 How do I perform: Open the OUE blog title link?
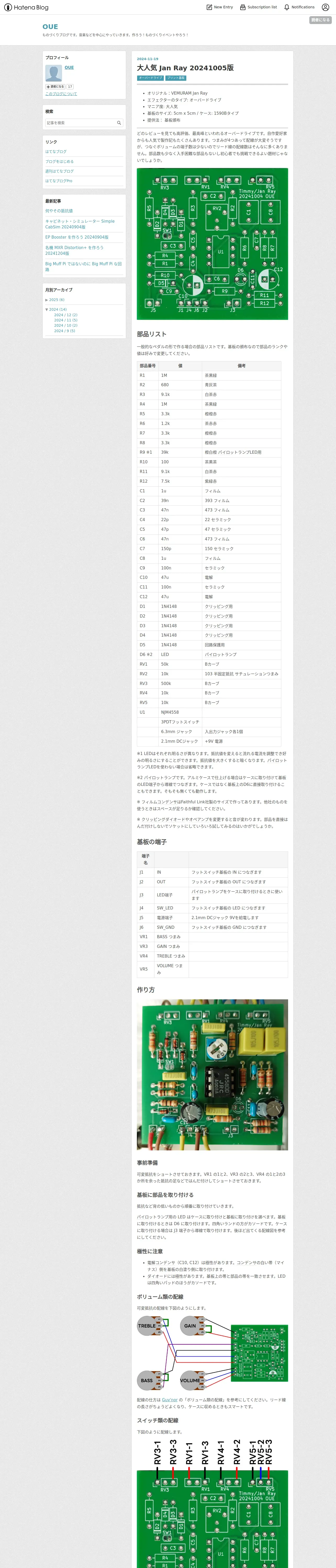[x=50, y=27]
